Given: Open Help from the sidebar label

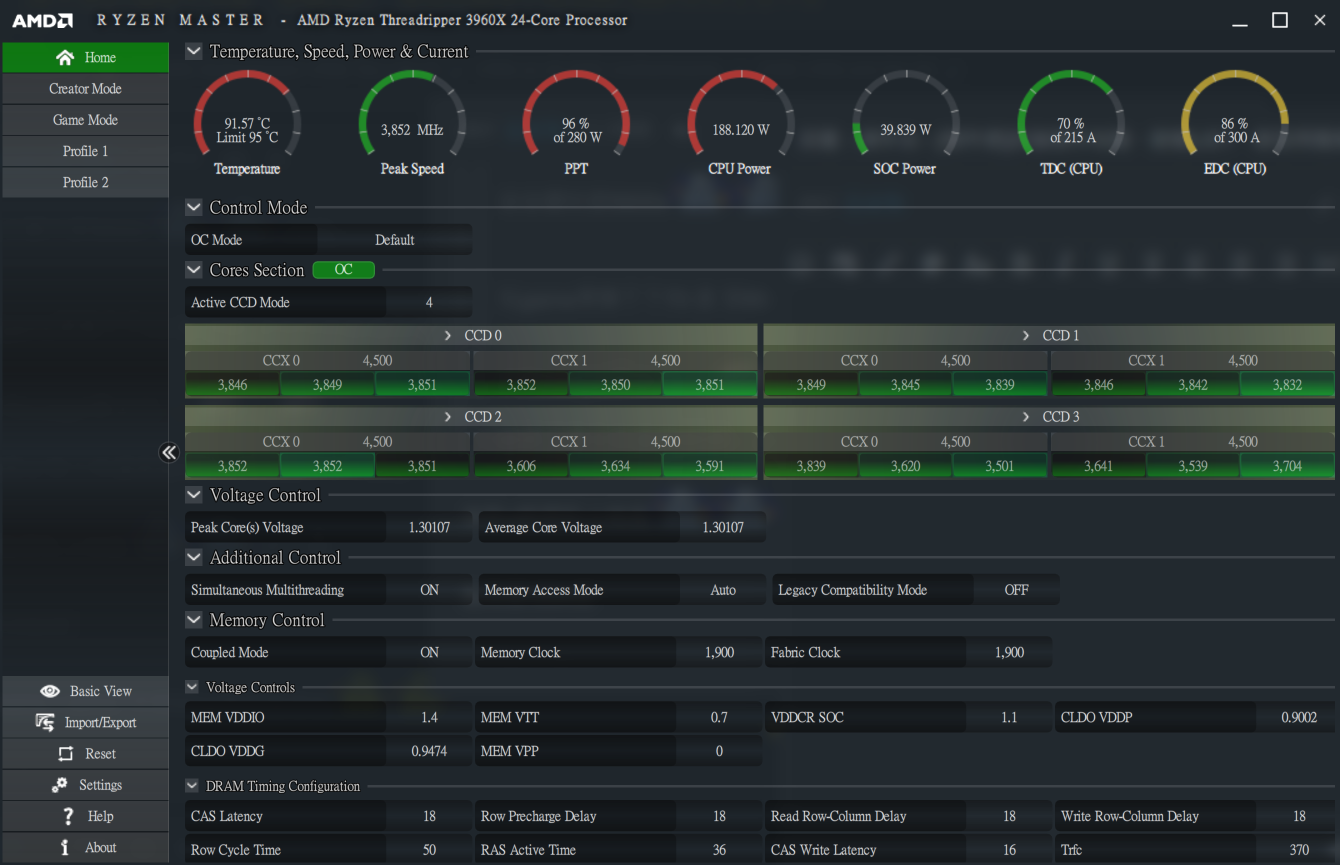Looking at the screenshot, I should [100, 816].
